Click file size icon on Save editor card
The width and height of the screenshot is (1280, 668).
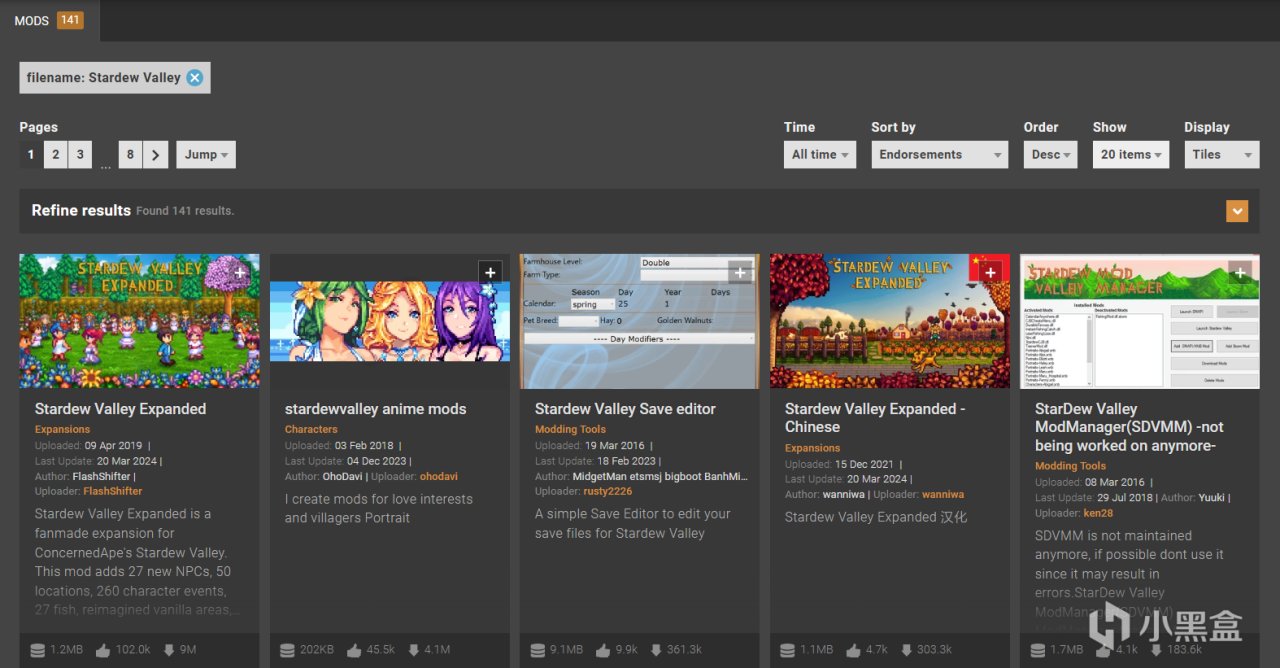[537, 650]
